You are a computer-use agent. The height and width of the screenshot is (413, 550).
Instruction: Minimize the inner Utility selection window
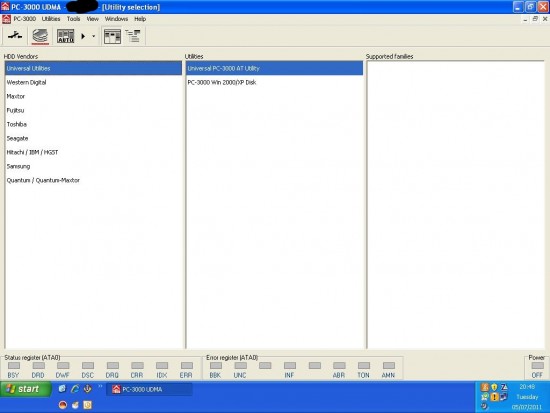525,19
